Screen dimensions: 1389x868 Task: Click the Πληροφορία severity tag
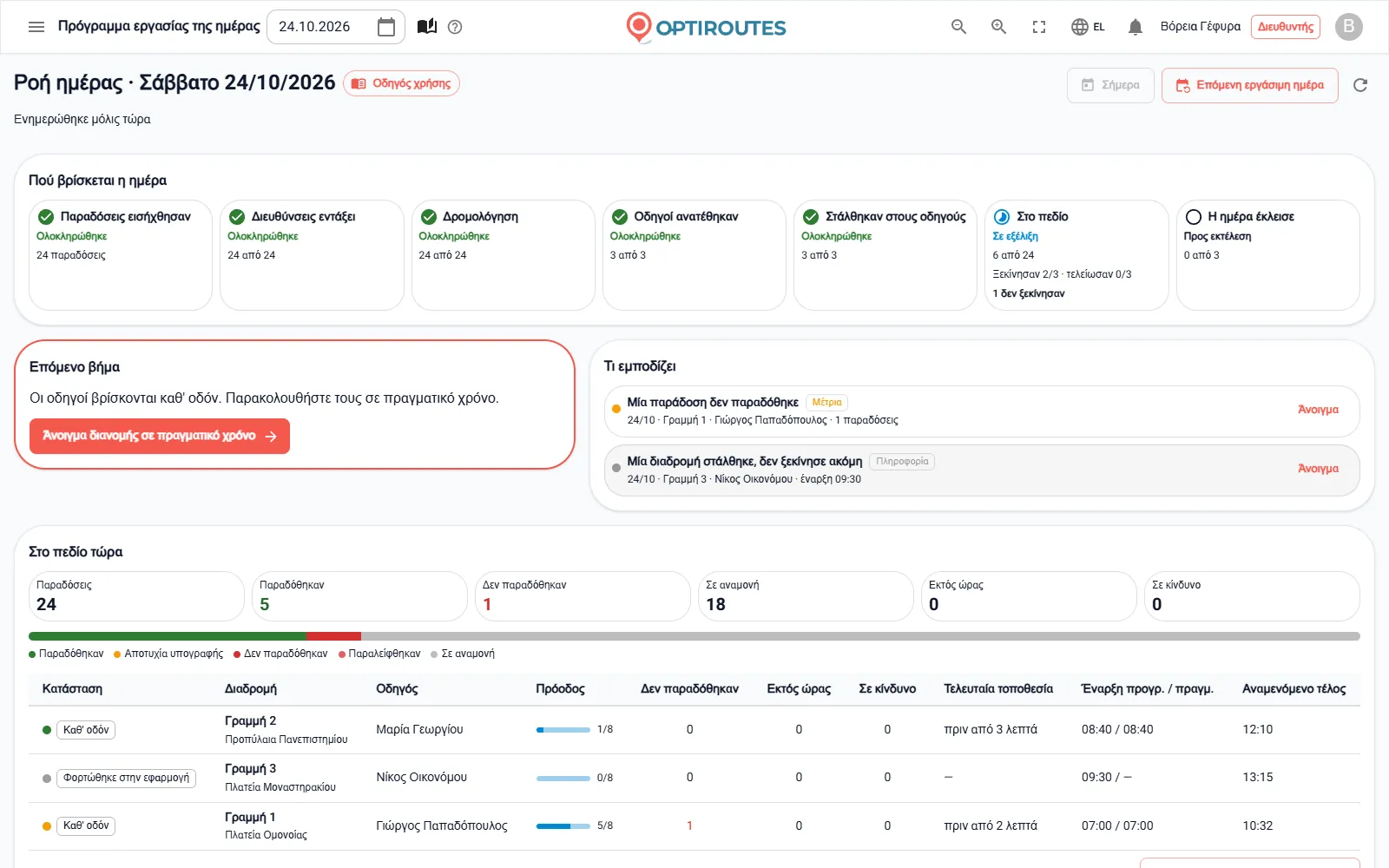[x=902, y=461]
